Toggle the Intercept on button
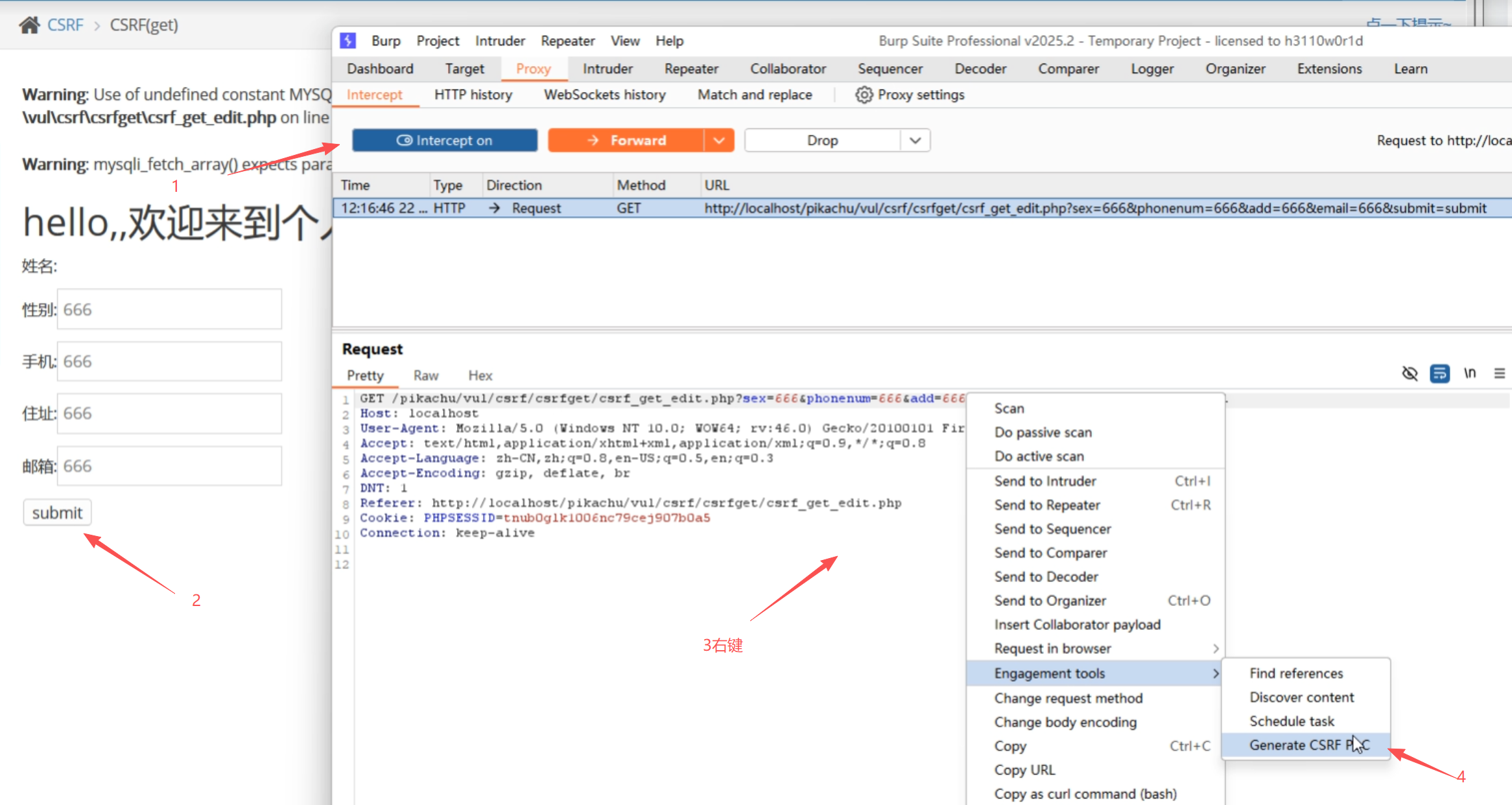Screen dimensions: 1512x805 point(445,141)
